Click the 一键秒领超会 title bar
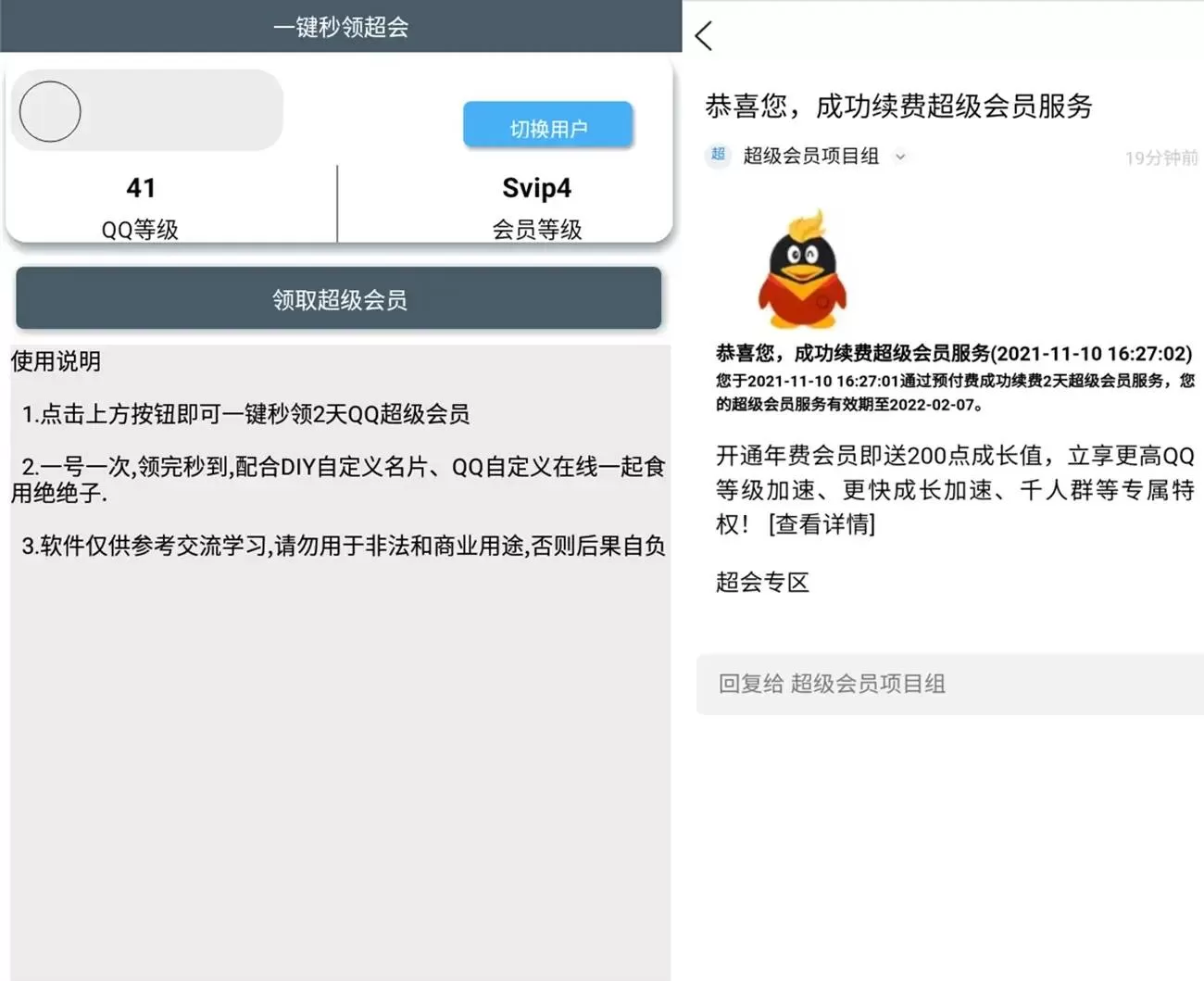Viewport: 1204px width, 981px height. pyautogui.click(x=339, y=27)
